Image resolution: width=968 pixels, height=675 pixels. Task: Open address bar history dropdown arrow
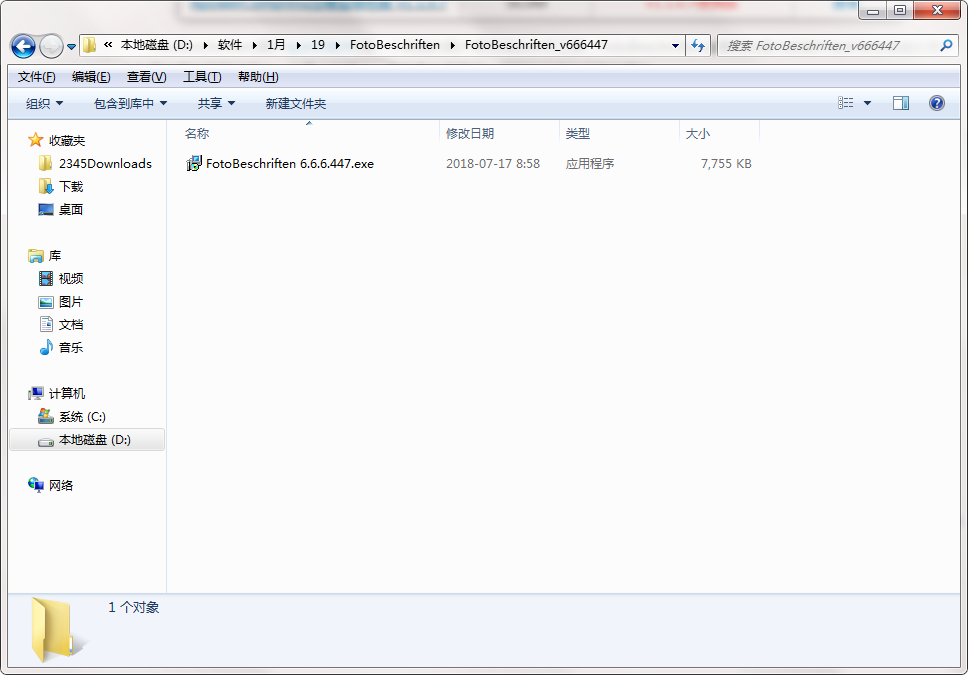point(675,46)
